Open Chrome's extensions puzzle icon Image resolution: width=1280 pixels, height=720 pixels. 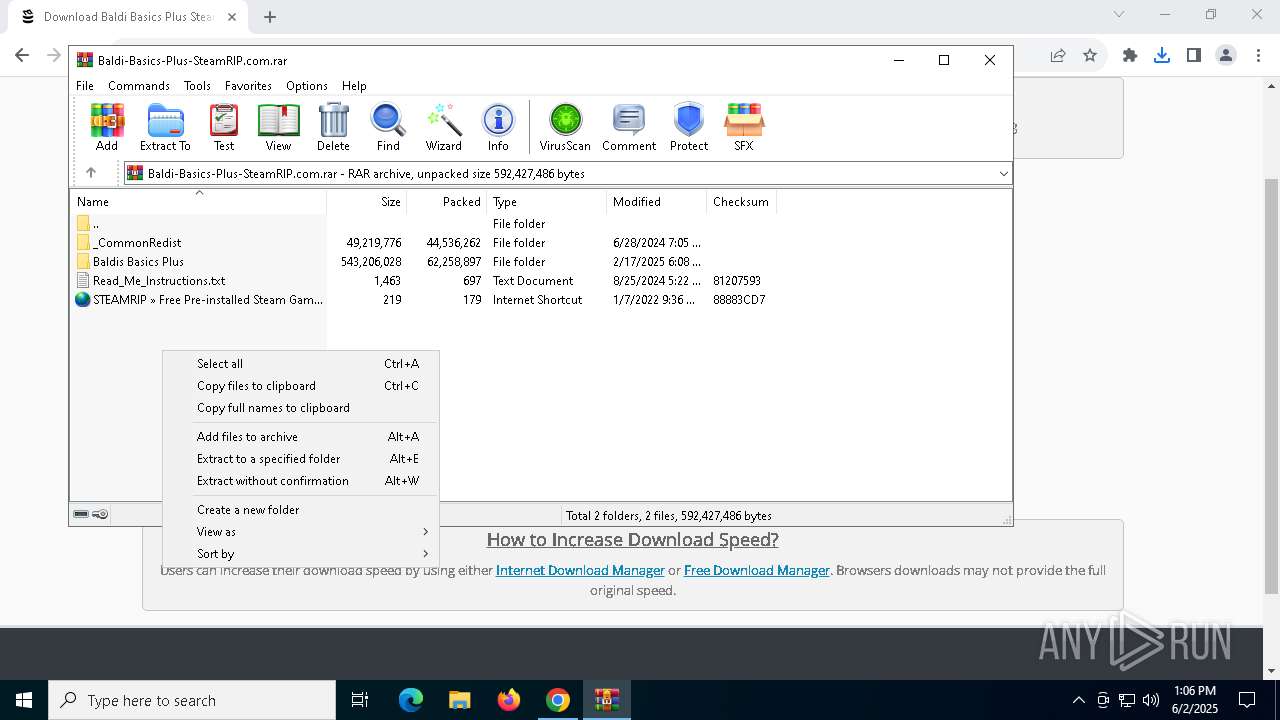1130,56
